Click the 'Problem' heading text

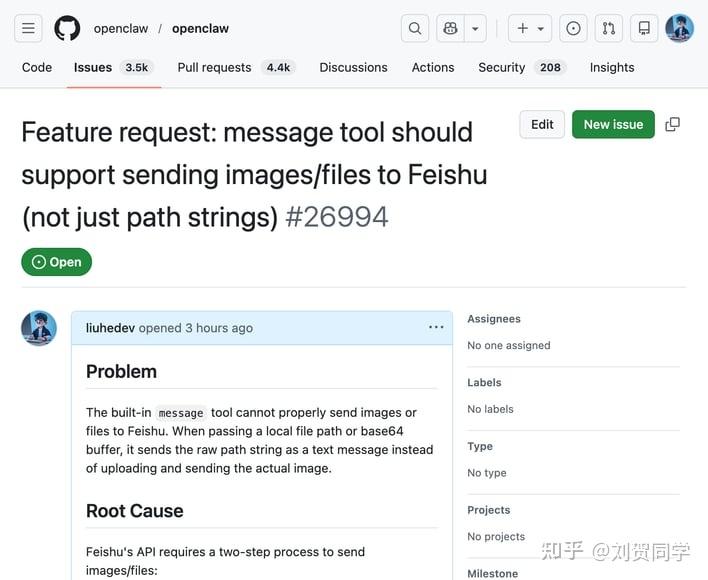[121, 371]
